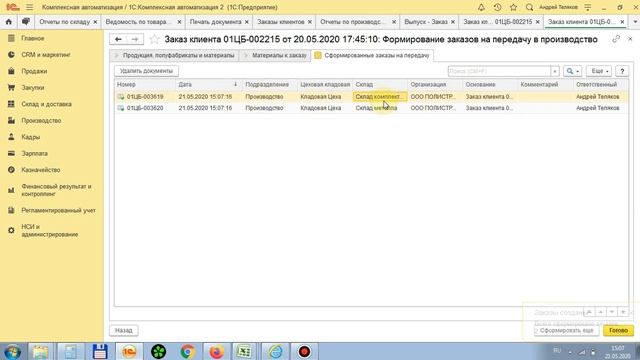The image size is (640, 360).
Task: Open Казначейство section
Action: pos(41,170)
